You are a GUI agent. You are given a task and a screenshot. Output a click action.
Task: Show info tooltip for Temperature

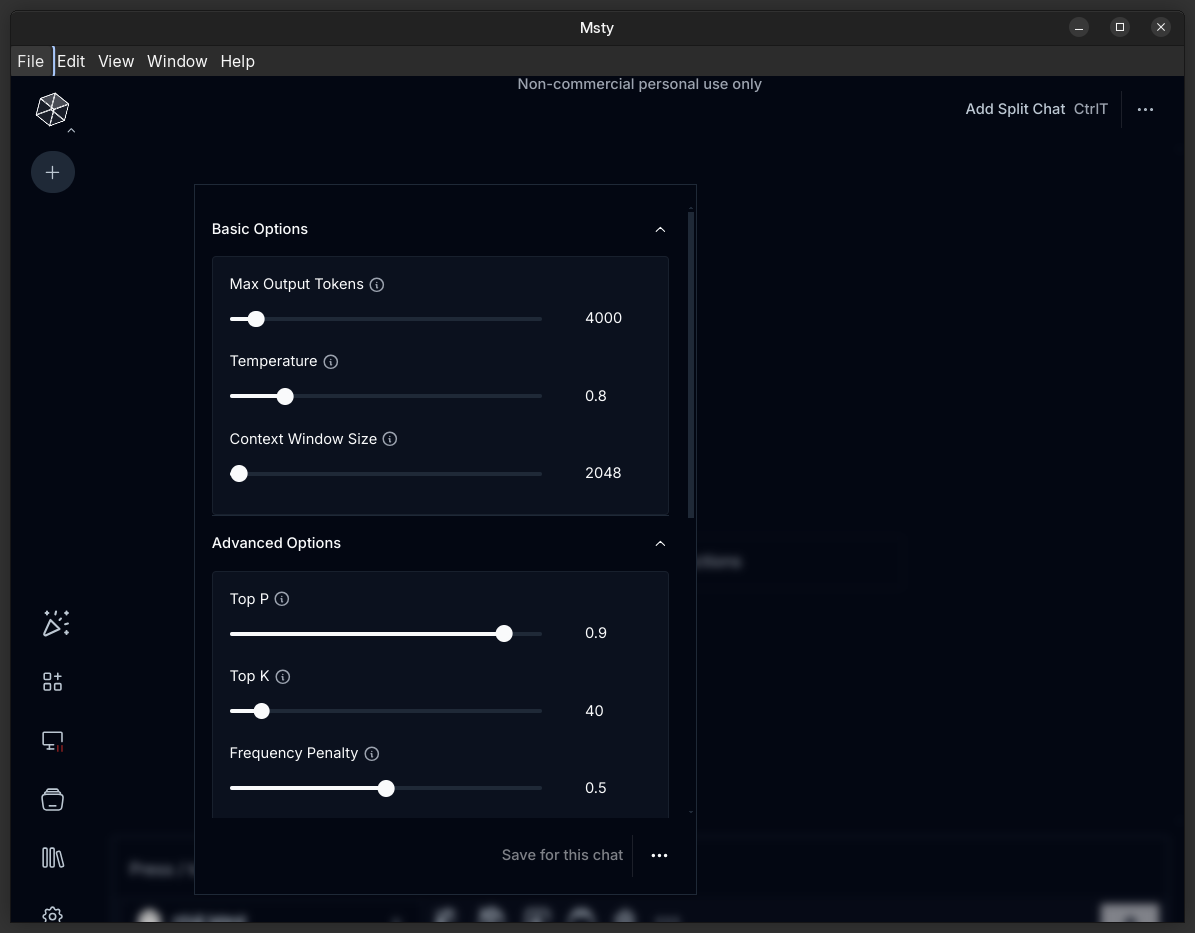331,362
